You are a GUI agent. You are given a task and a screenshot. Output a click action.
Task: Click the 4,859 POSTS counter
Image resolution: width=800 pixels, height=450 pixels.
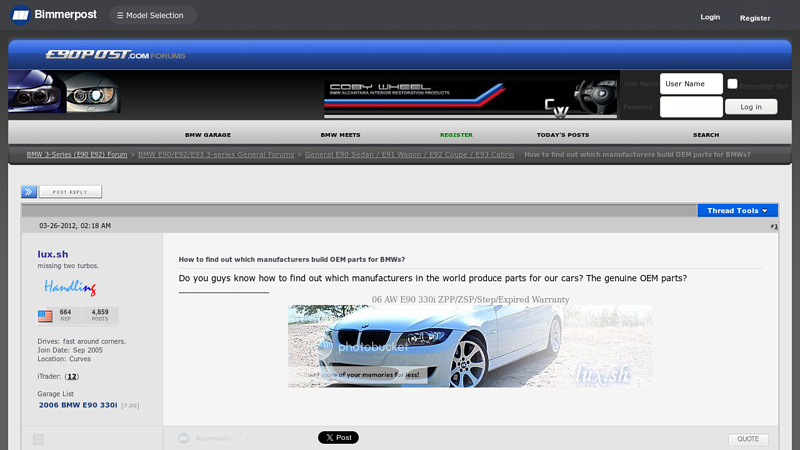pyautogui.click(x=100, y=315)
